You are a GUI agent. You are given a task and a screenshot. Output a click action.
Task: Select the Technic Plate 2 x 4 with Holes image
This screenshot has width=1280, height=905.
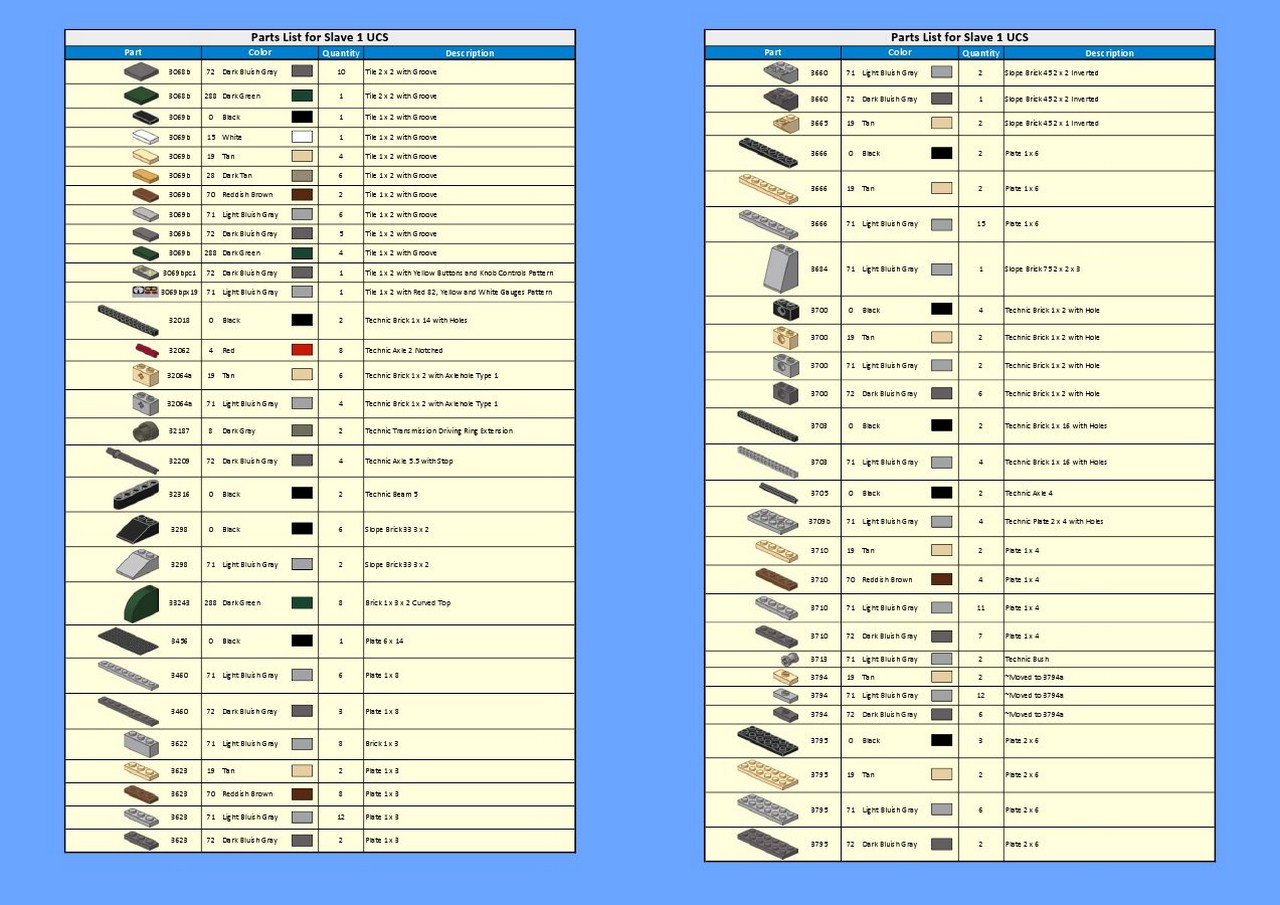tap(772, 521)
